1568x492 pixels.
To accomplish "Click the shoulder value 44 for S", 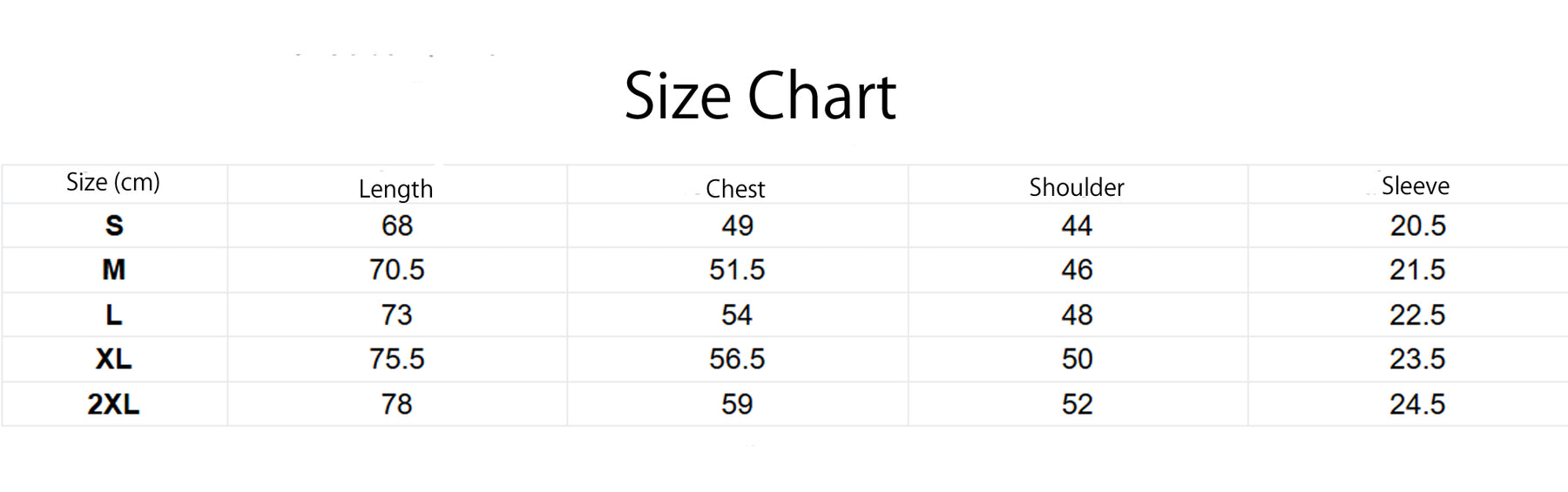I will click(1078, 226).
